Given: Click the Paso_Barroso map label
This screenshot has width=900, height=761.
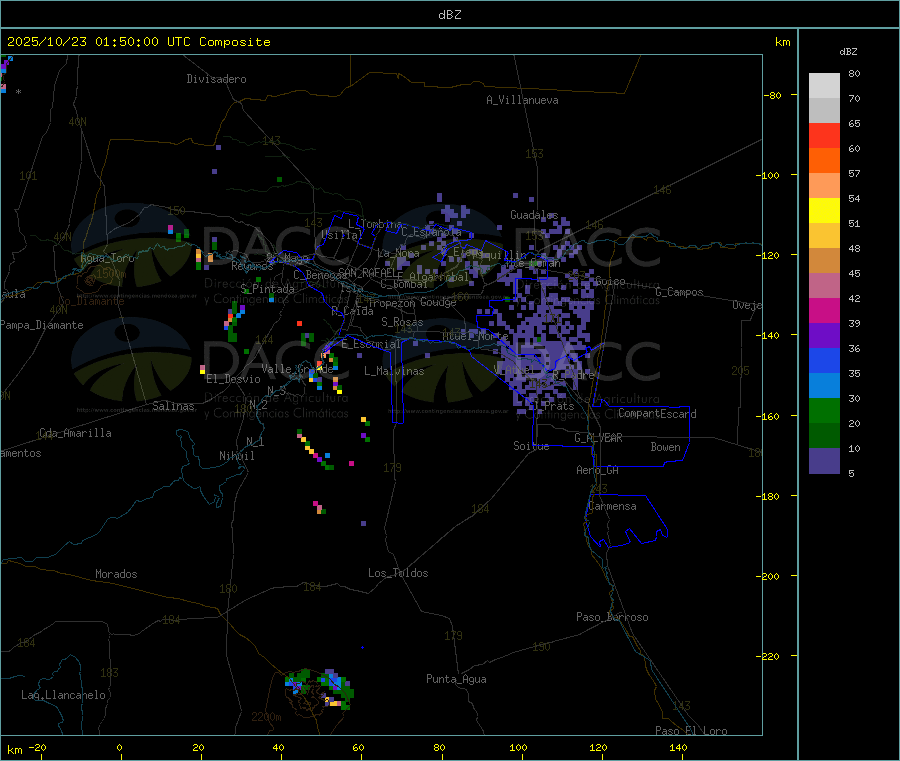Looking at the screenshot, I should click(612, 617).
